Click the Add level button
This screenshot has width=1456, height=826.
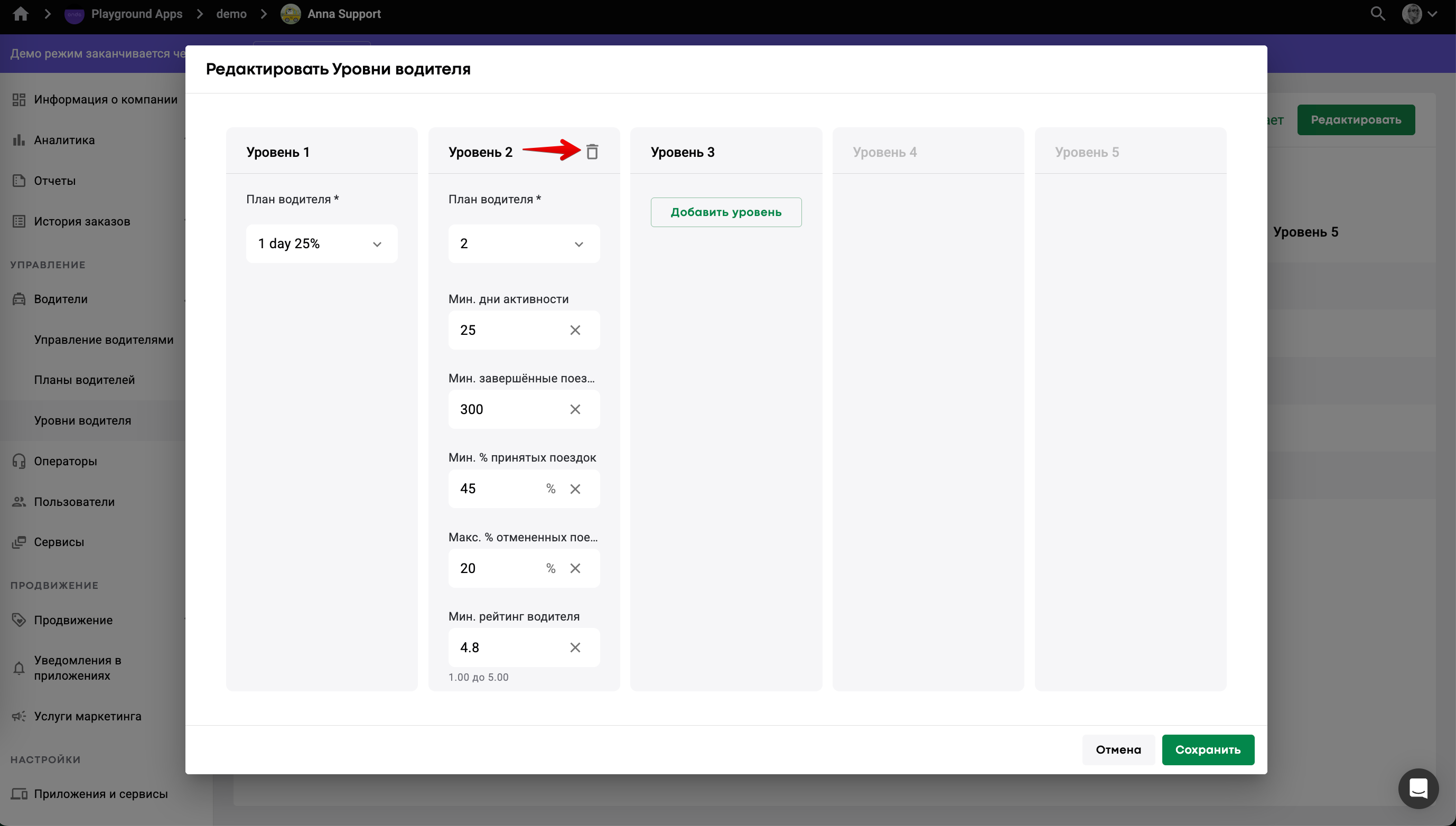coord(726,212)
